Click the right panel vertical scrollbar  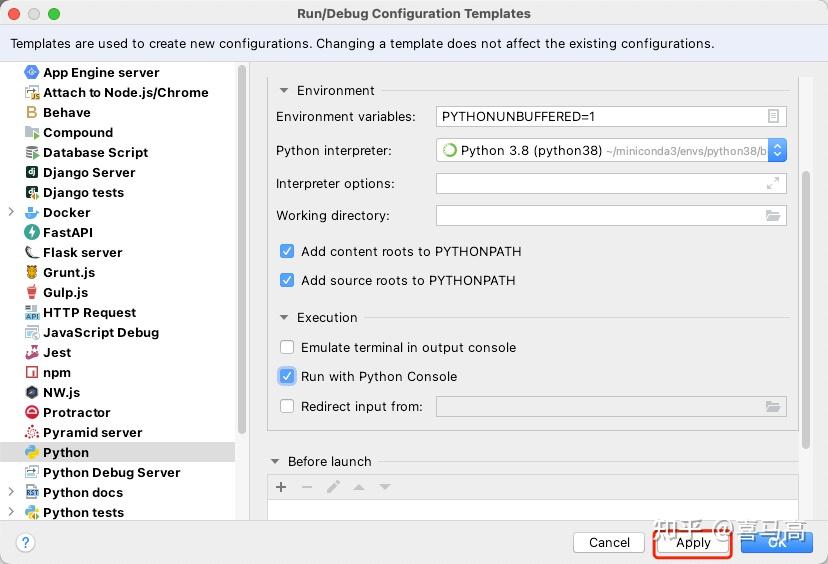click(x=806, y=310)
